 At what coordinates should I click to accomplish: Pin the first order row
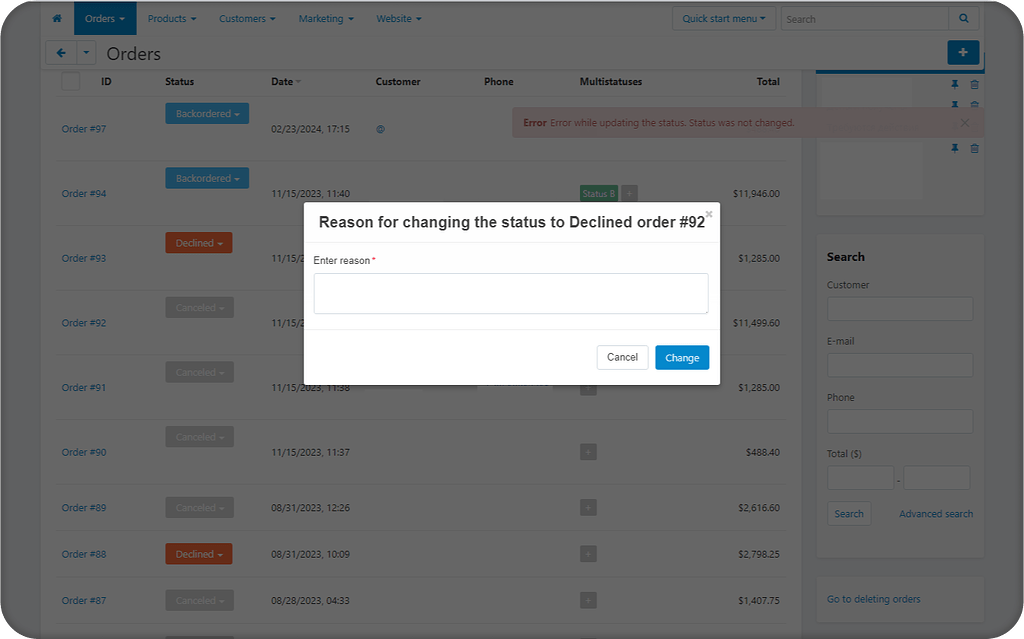point(956,84)
